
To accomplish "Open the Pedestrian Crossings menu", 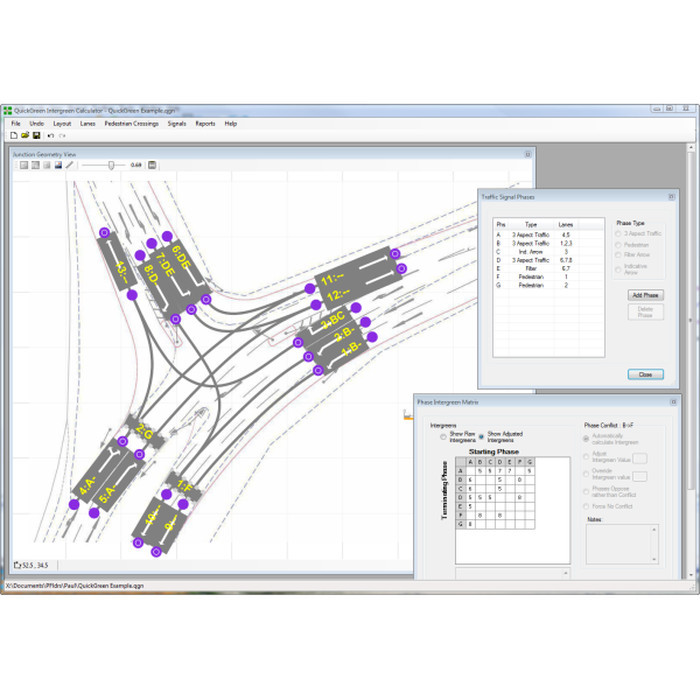I will 131,123.
